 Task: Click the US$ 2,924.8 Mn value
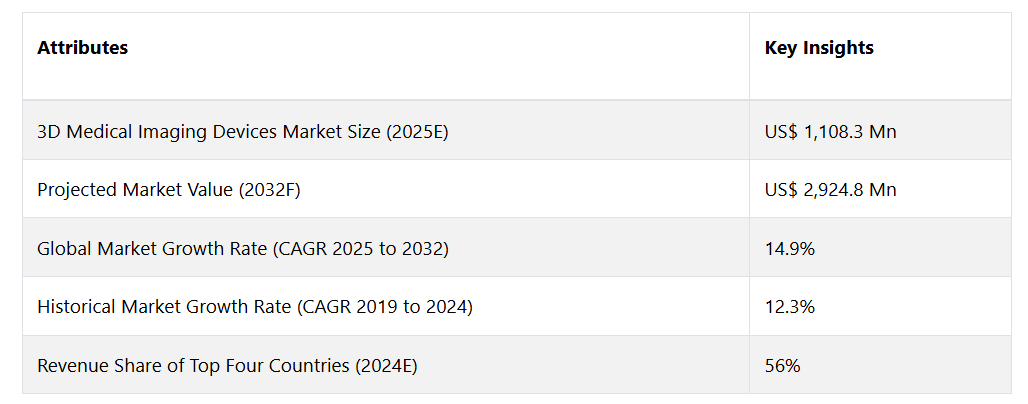[830, 190]
